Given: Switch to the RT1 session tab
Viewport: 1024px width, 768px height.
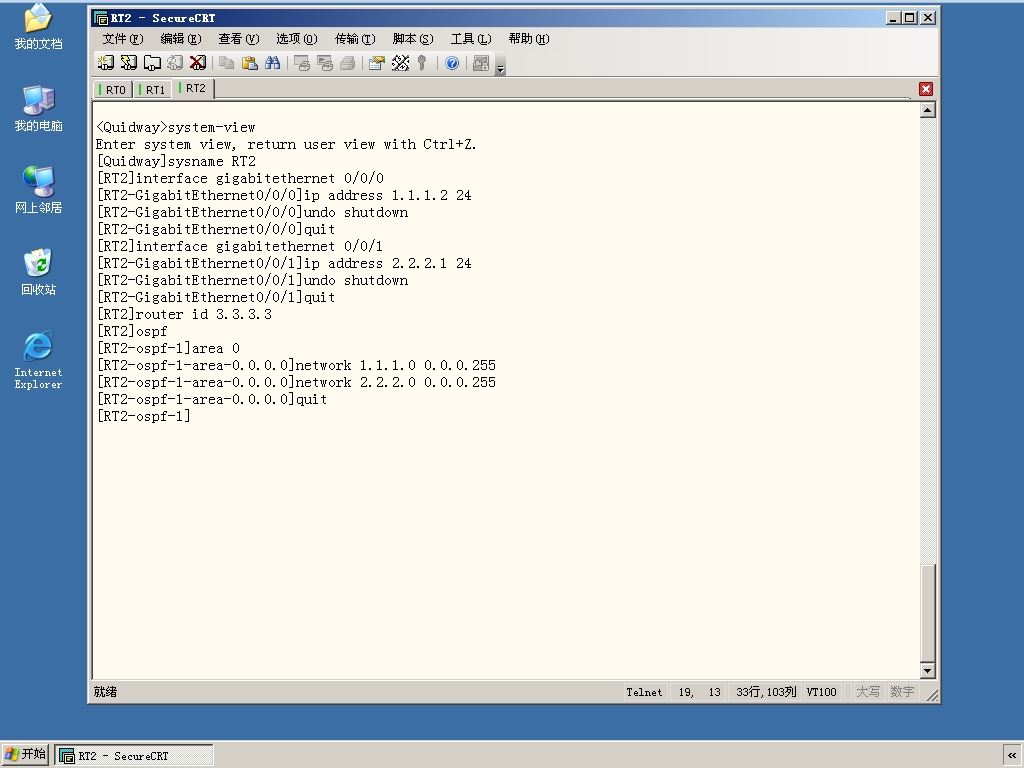Looking at the screenshot, I should [x=153, y=89].
